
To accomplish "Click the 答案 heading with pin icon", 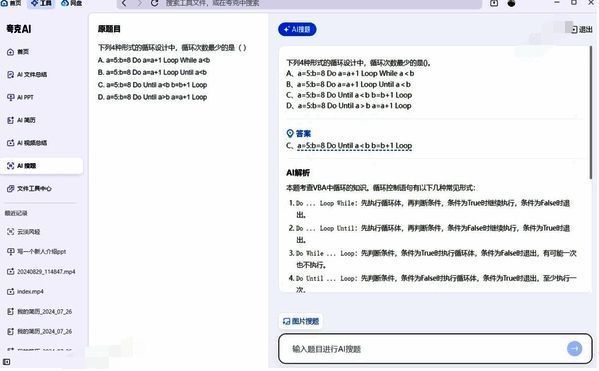I will [x=299, y=133].
